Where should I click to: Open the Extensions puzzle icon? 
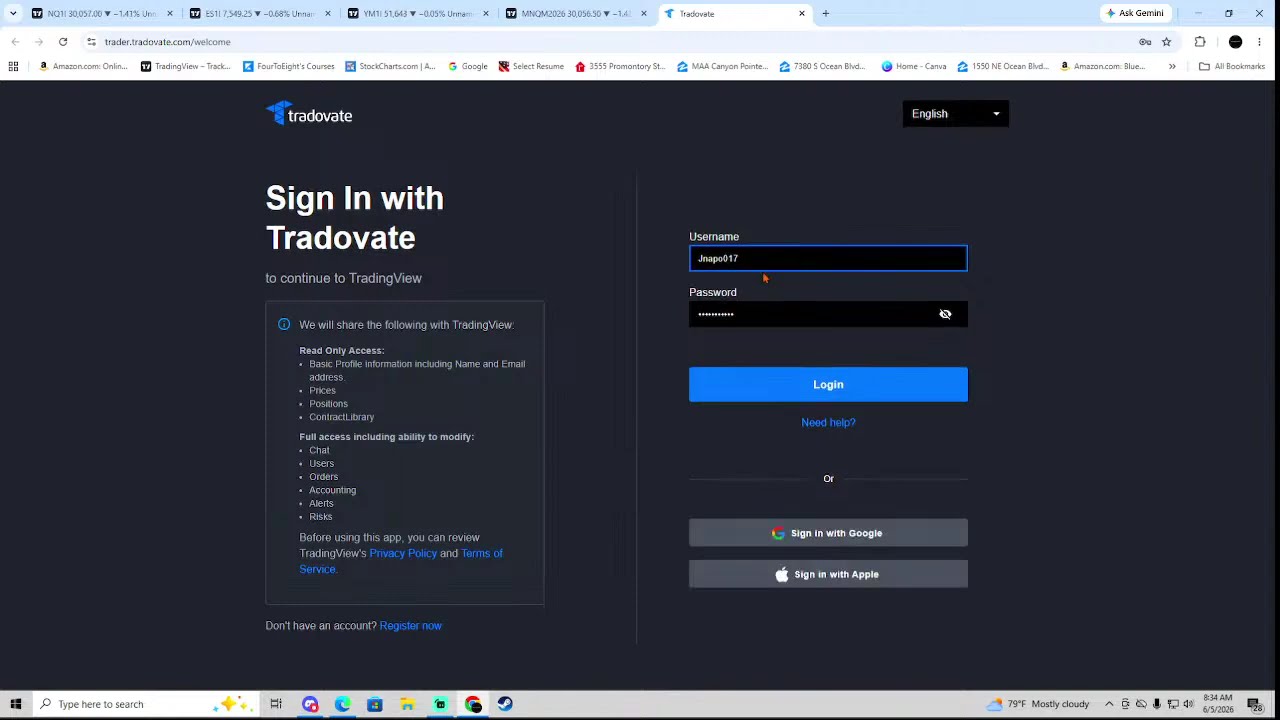[x=1200, y=42]
